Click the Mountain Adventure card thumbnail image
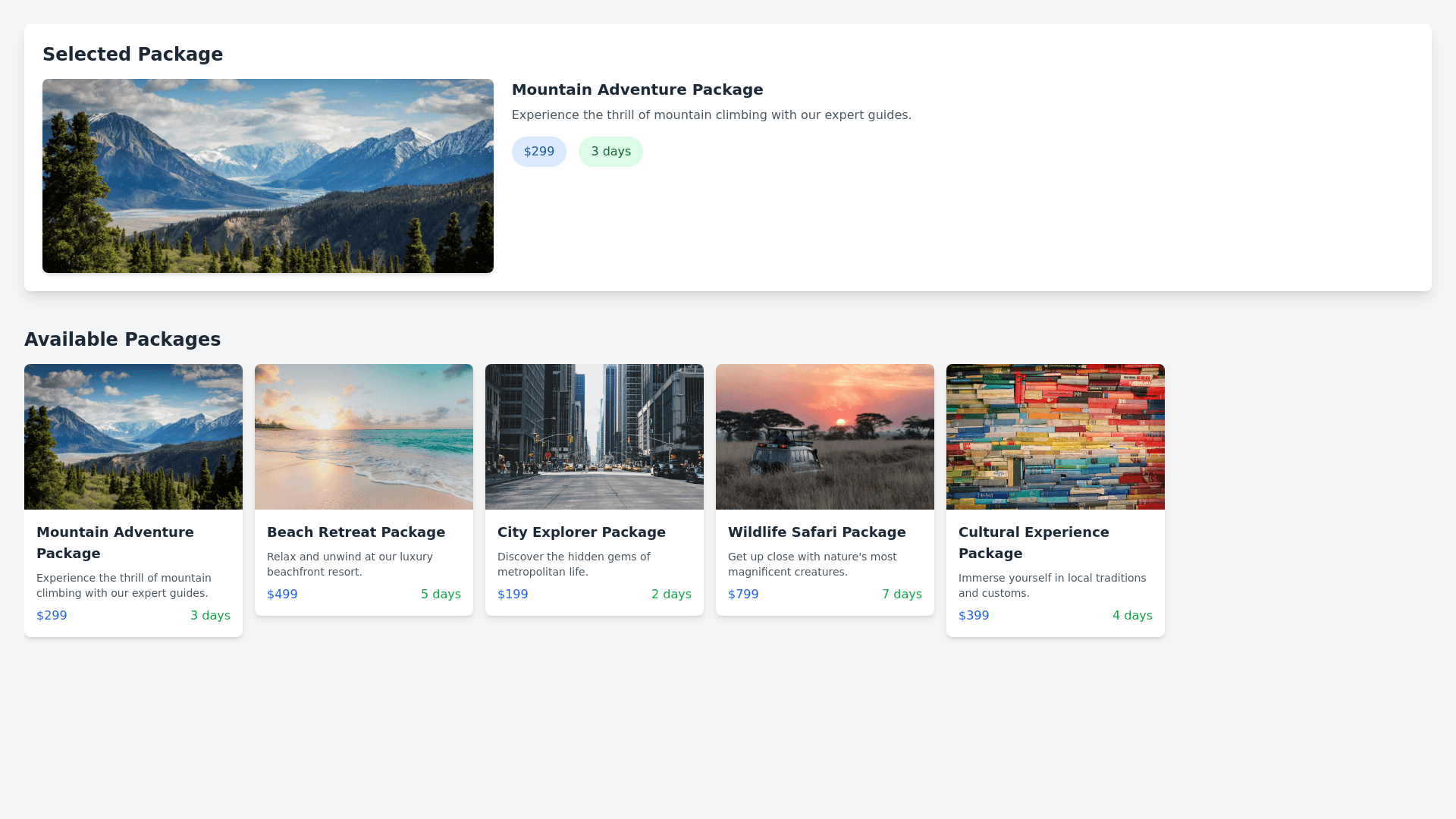The width and height of the screenshot is (1456, 819). [133, 437]
